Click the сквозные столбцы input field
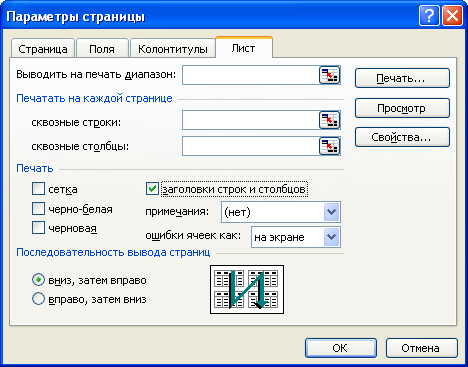The width and height of the screenshot is (468, 367). (x=251, y=146)
